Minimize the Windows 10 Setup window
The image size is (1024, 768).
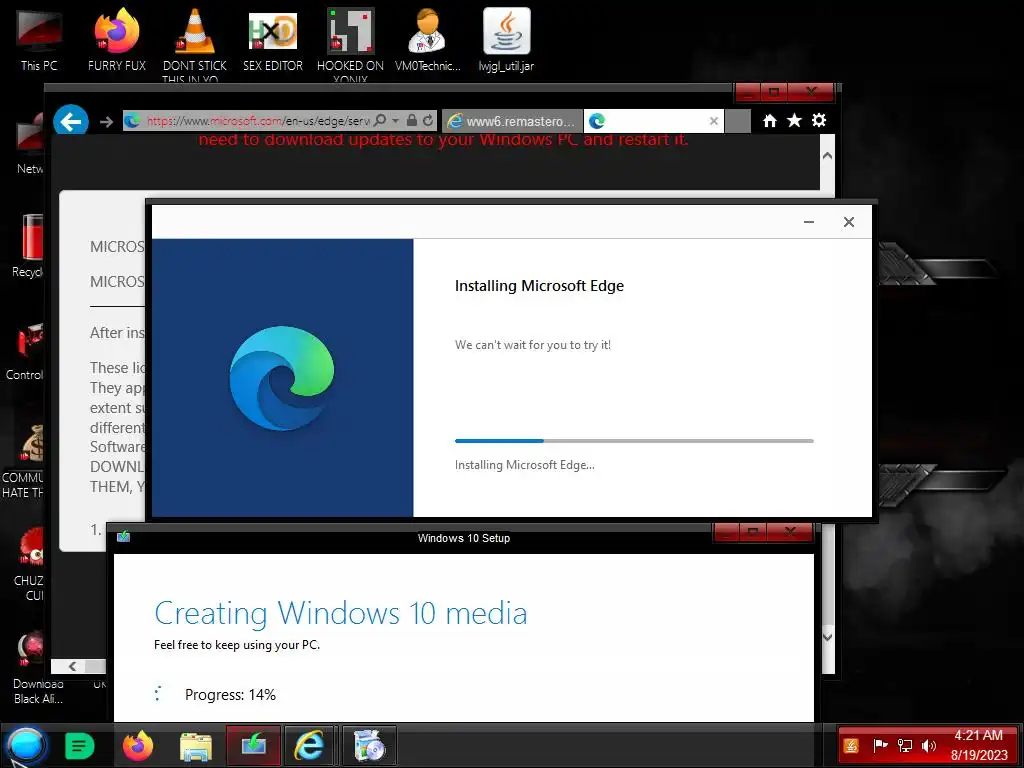(726, 532)
